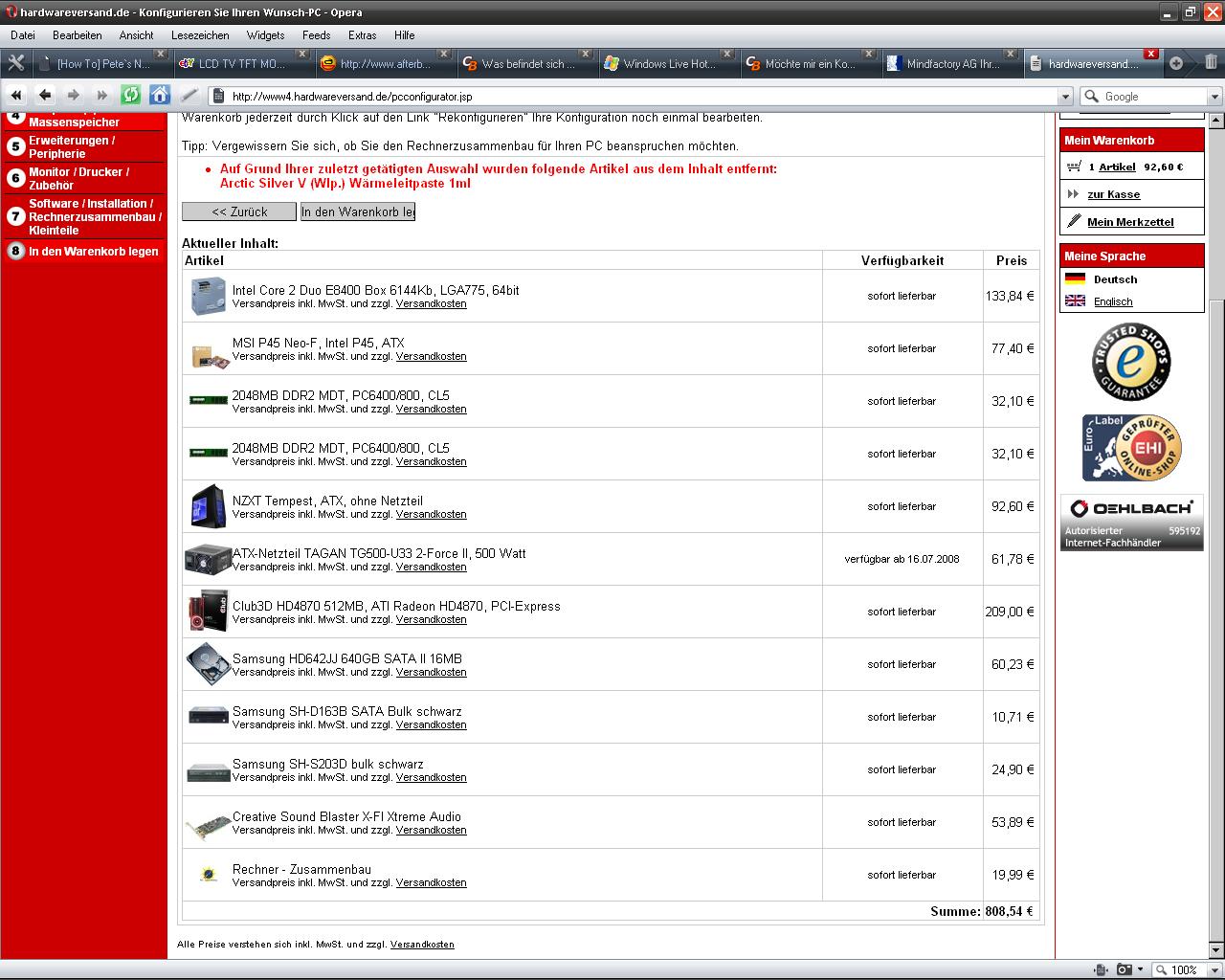Open the zur Kasse link

point(1114,194)
